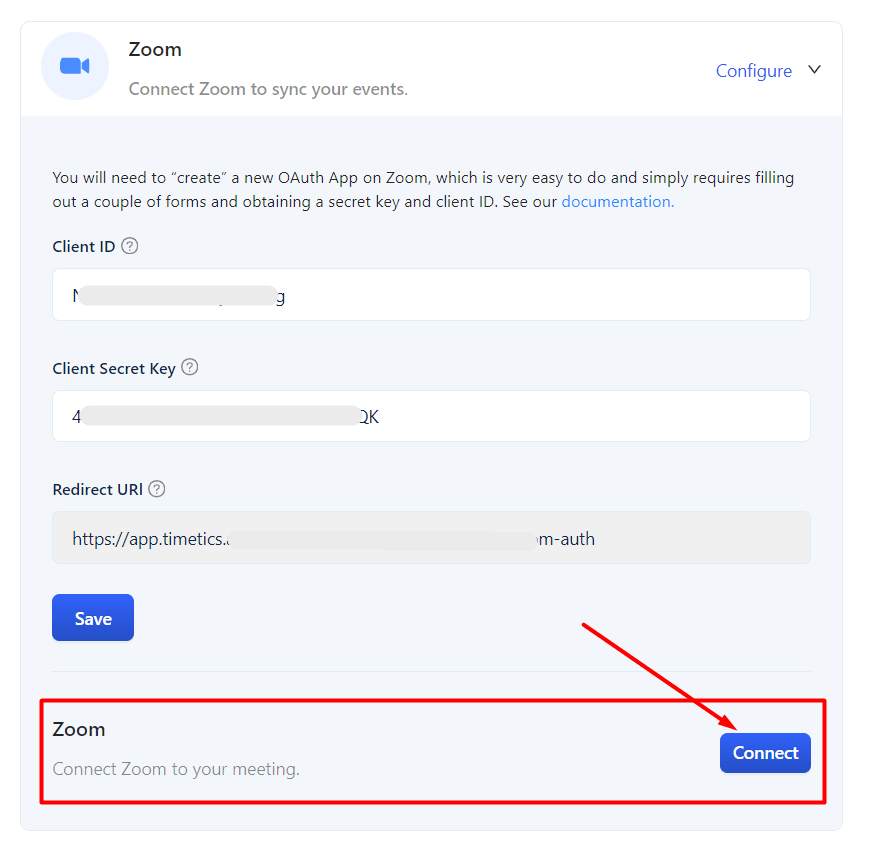Click the help circle next to Client Secret Key
This screenshot has width=869, height=845.
click(189, 368)
